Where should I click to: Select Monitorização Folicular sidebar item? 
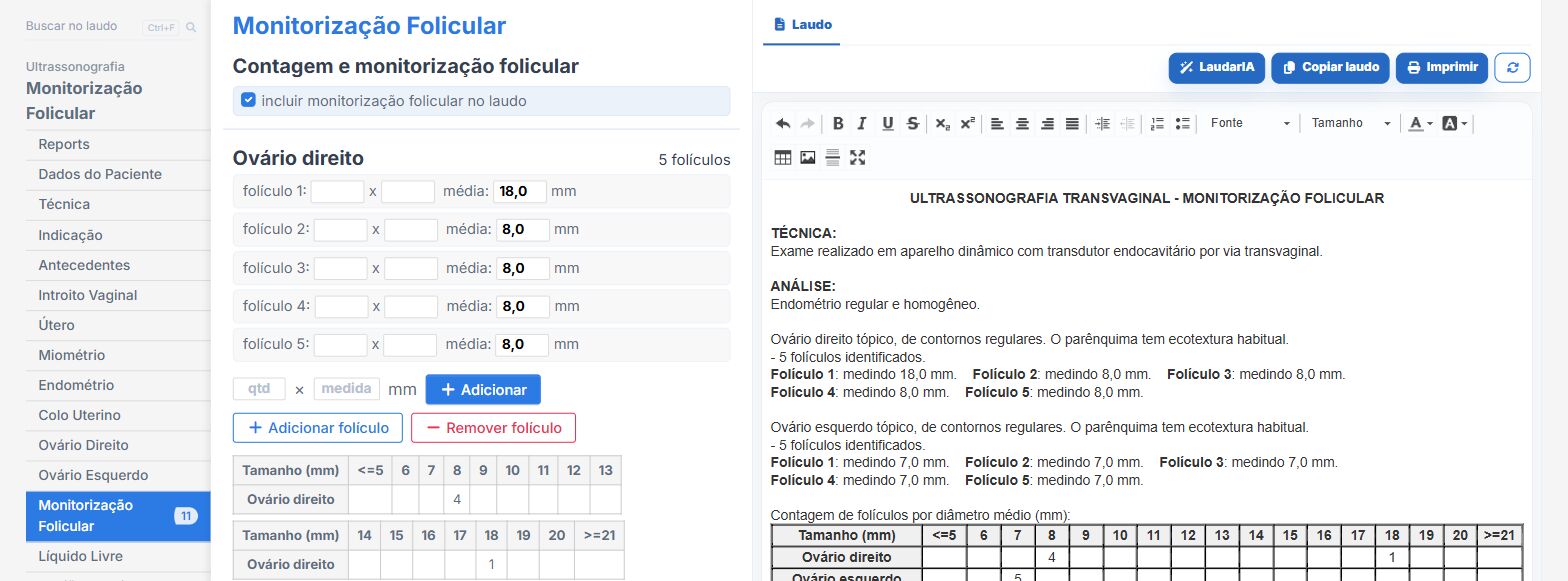[x=118, y=516]
